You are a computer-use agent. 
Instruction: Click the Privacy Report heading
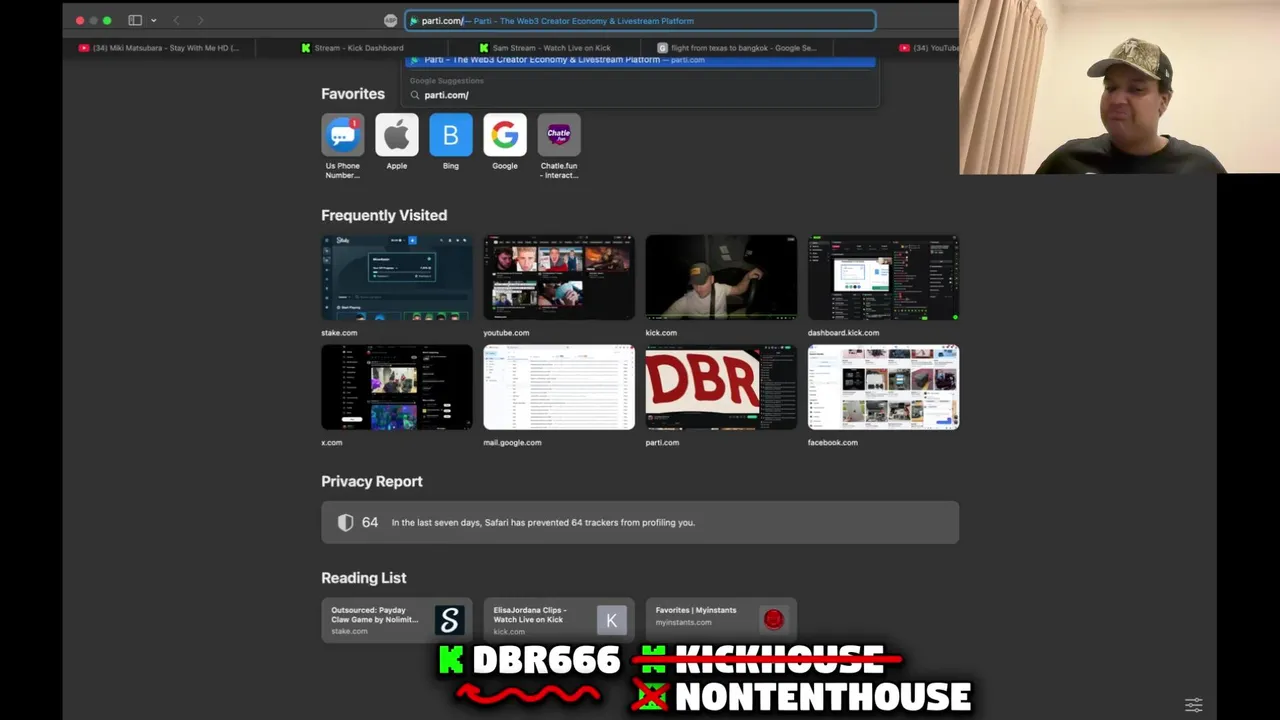pyautogui.click(x=372, y=481)
